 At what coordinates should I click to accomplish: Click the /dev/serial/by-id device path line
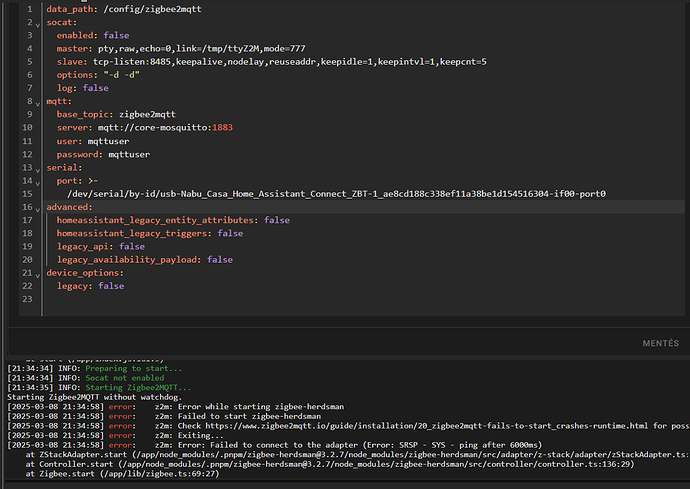pos(336,194)
